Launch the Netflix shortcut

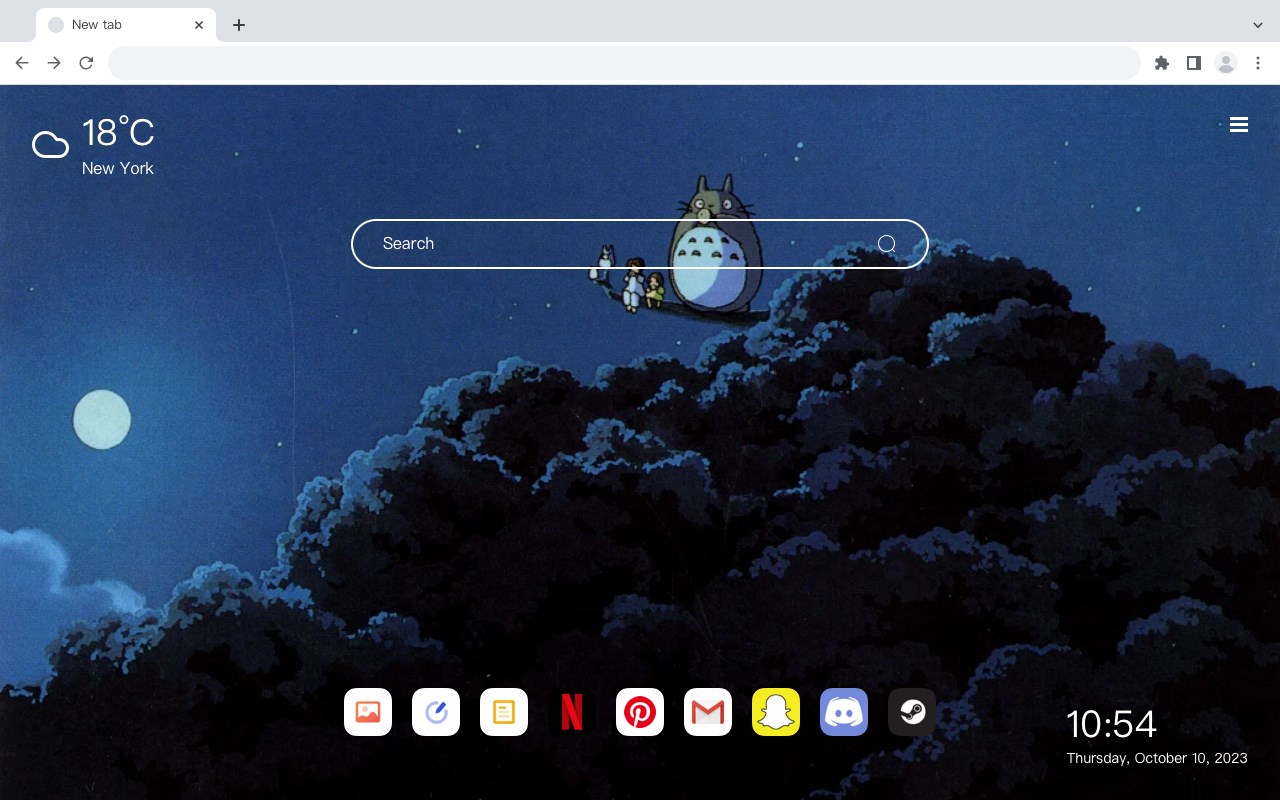(x=572, y=712)
